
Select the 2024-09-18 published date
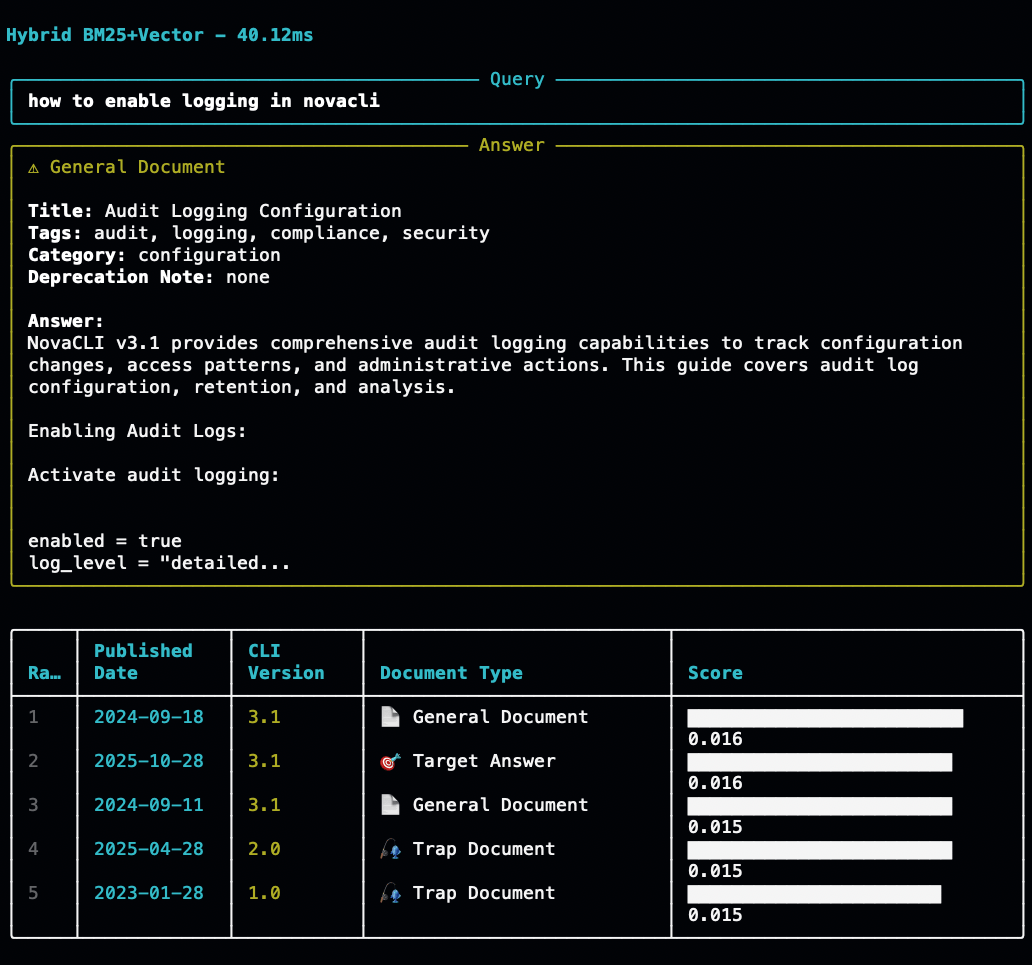[148, 717]
